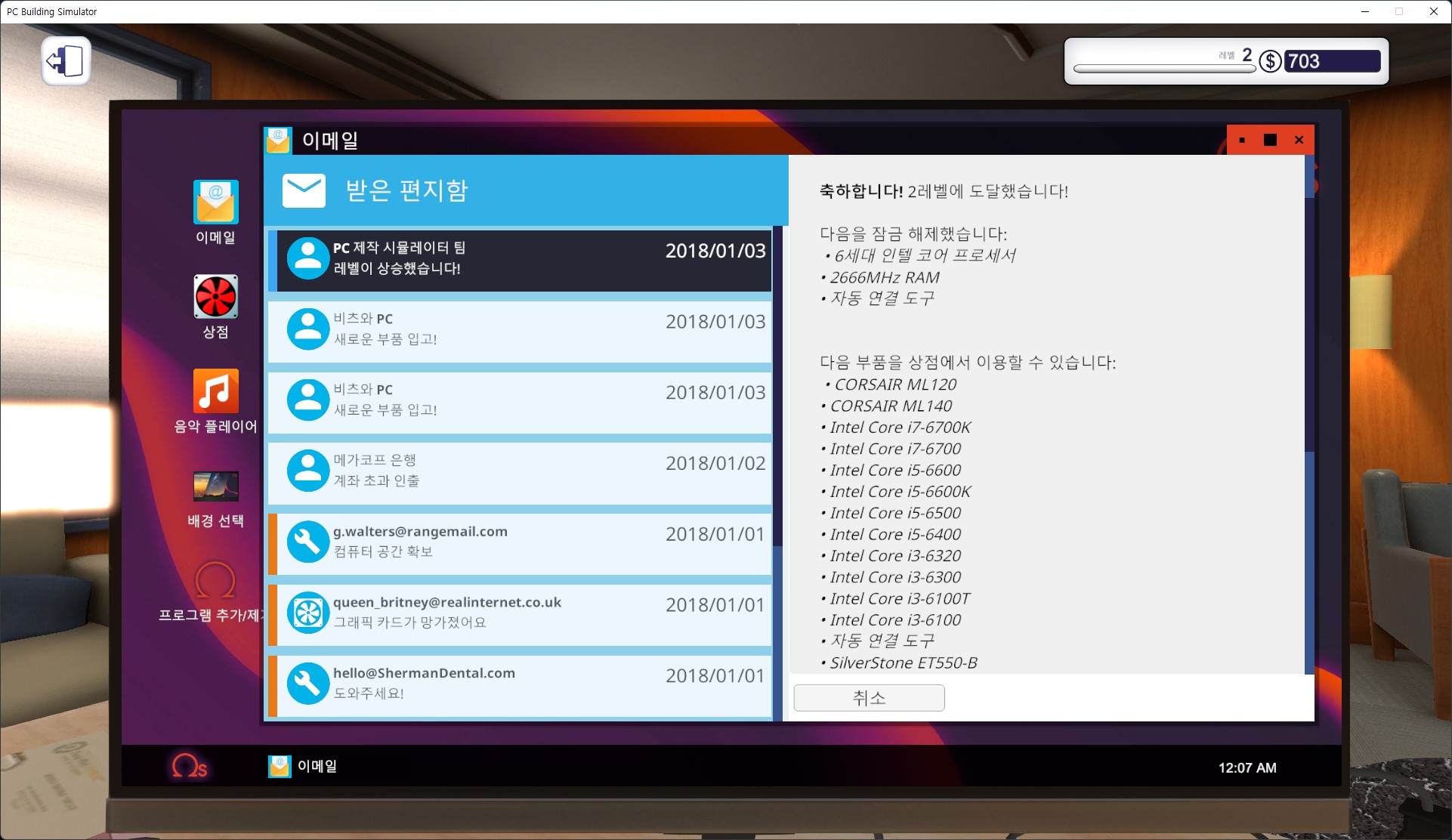This screenshot has width=1452, height=840.
Task: Click the email app icon in title bar
Action: 278,140
